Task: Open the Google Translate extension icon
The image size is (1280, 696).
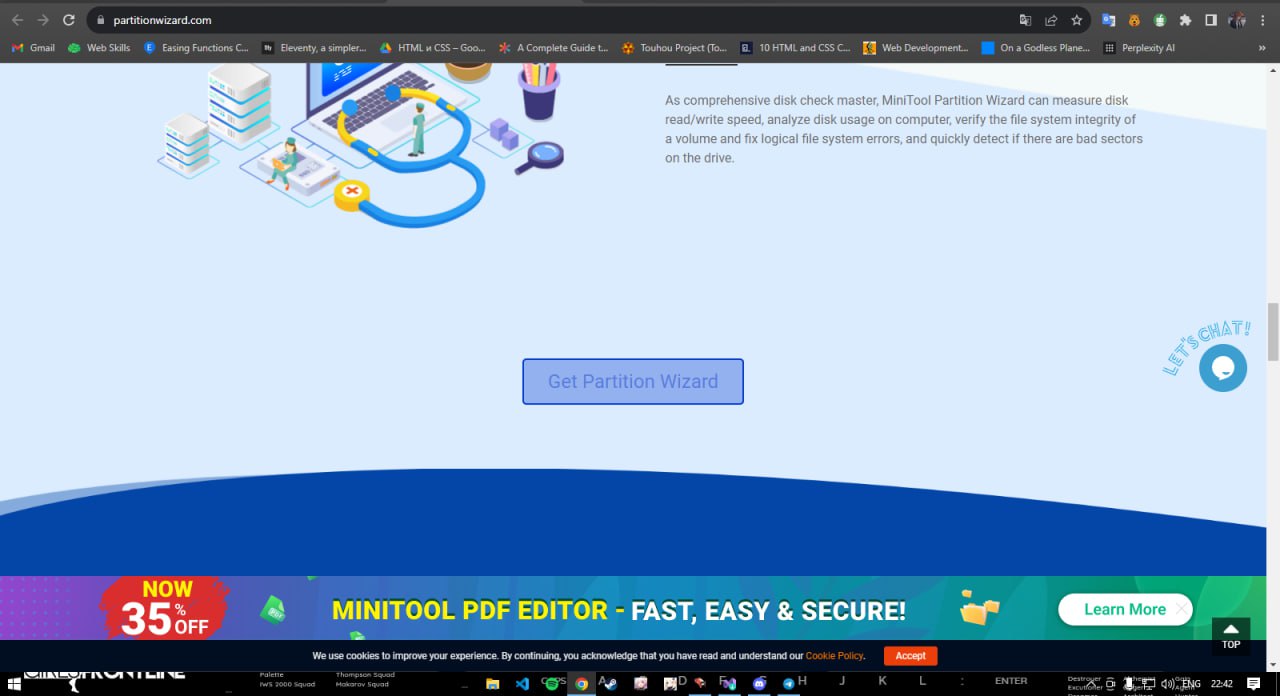Action: pyautogui.click(x=1109, y=20)
